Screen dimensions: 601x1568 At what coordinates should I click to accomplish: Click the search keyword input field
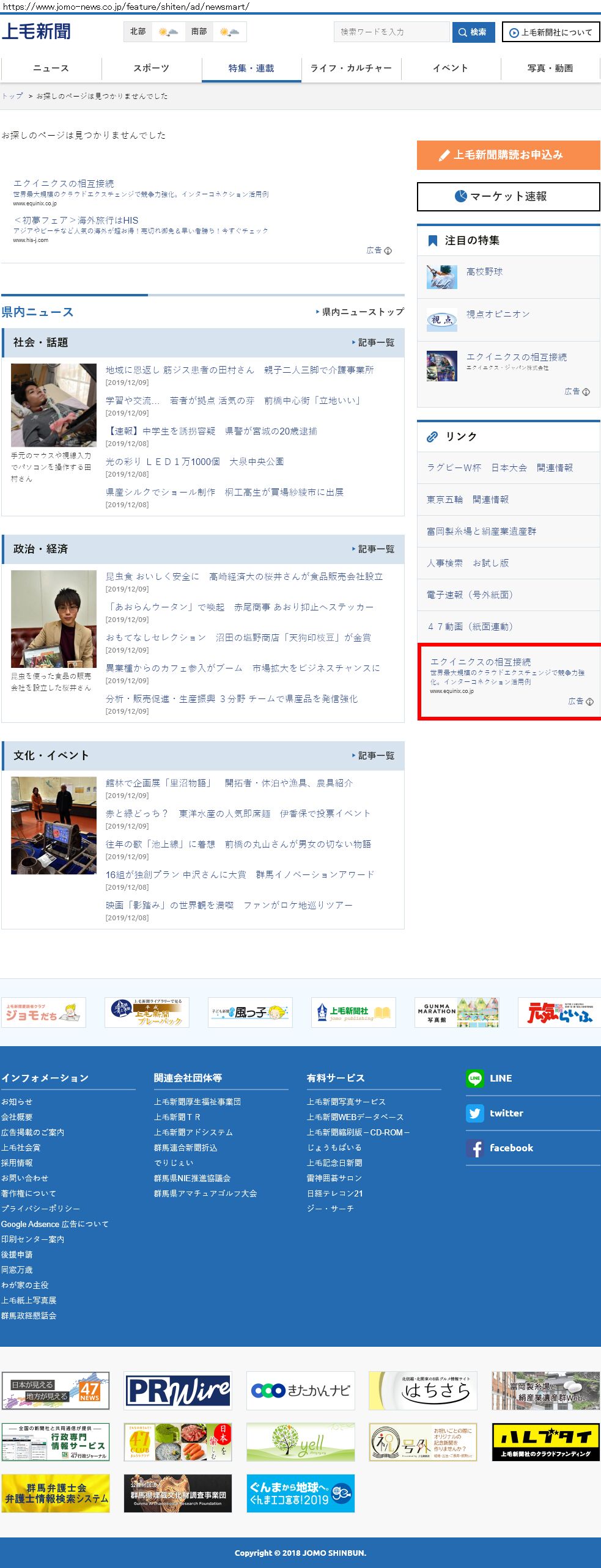click(x=391, y=32)
